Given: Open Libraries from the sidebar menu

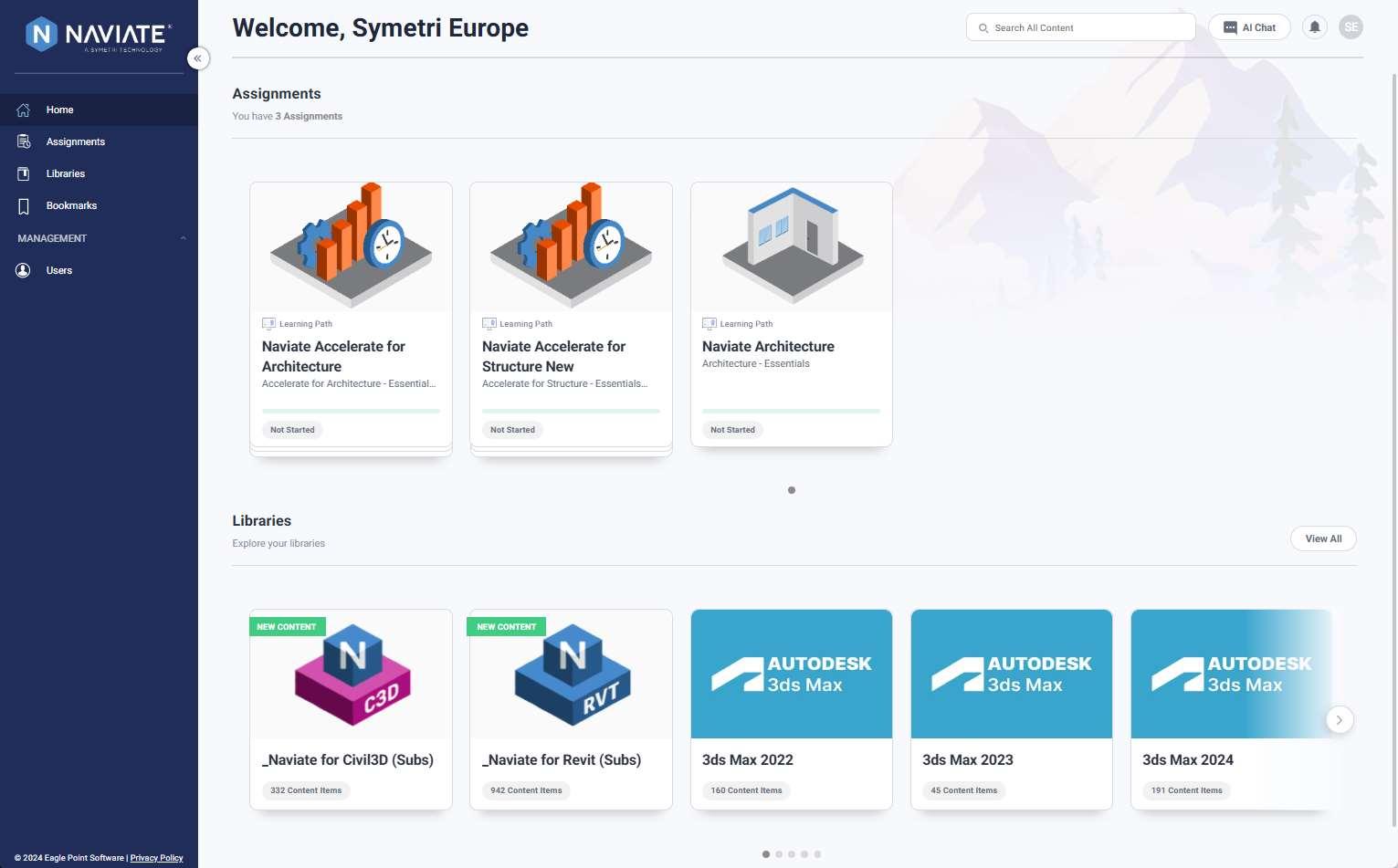Looking at the screenshot, I should [x=99, y=173].
